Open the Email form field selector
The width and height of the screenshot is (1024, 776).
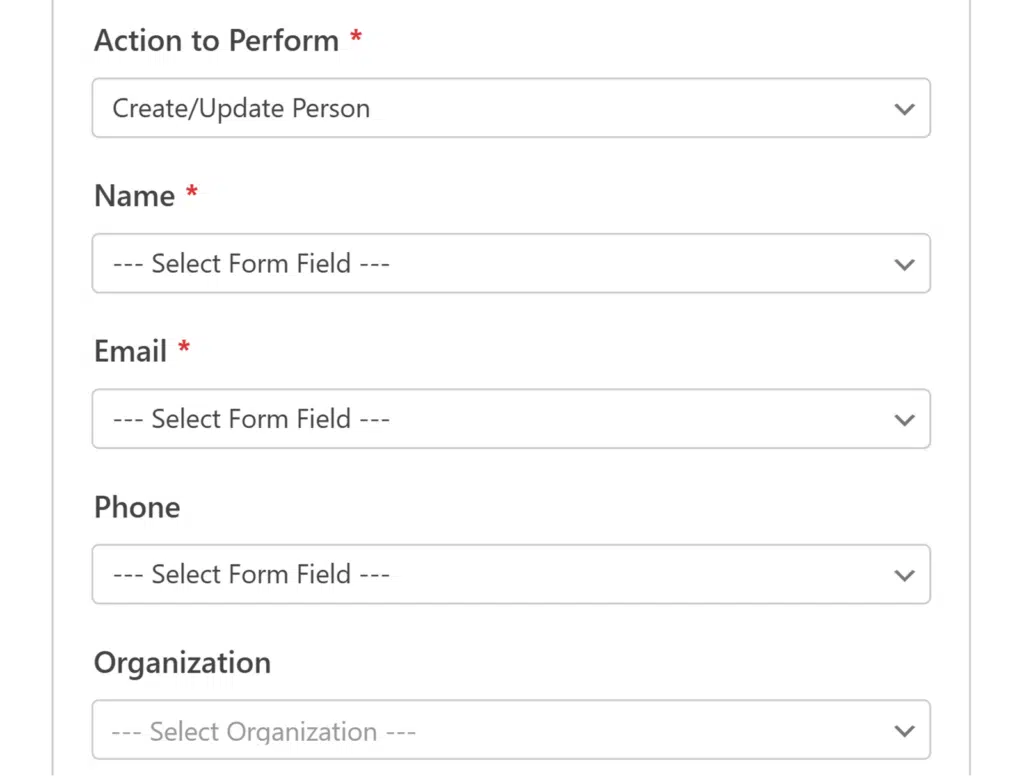tap(511, 419)
